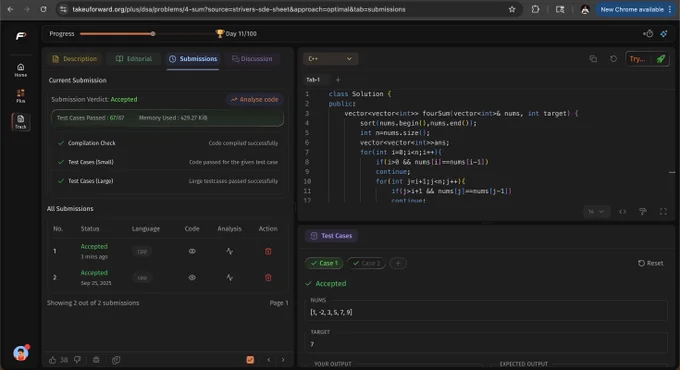This screenshot has height=370, width=680.
Task: Reset editor code using the refresh icon
Action: (x=613, y=59)
